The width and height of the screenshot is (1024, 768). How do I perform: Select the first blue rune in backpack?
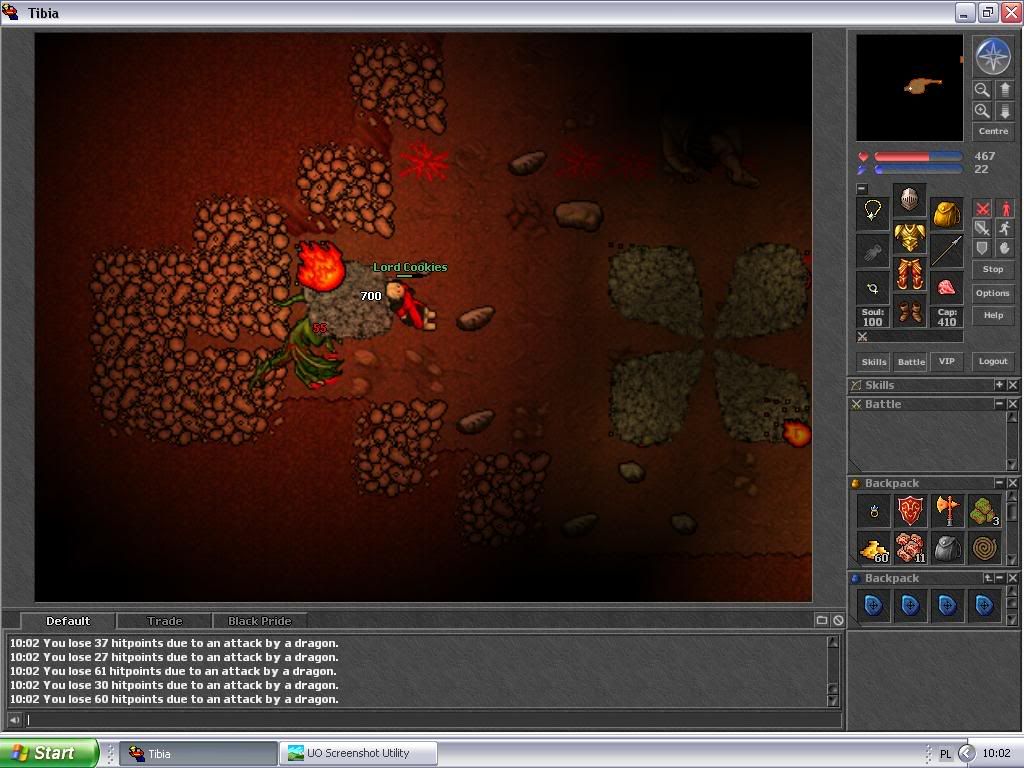click(873, 605)
